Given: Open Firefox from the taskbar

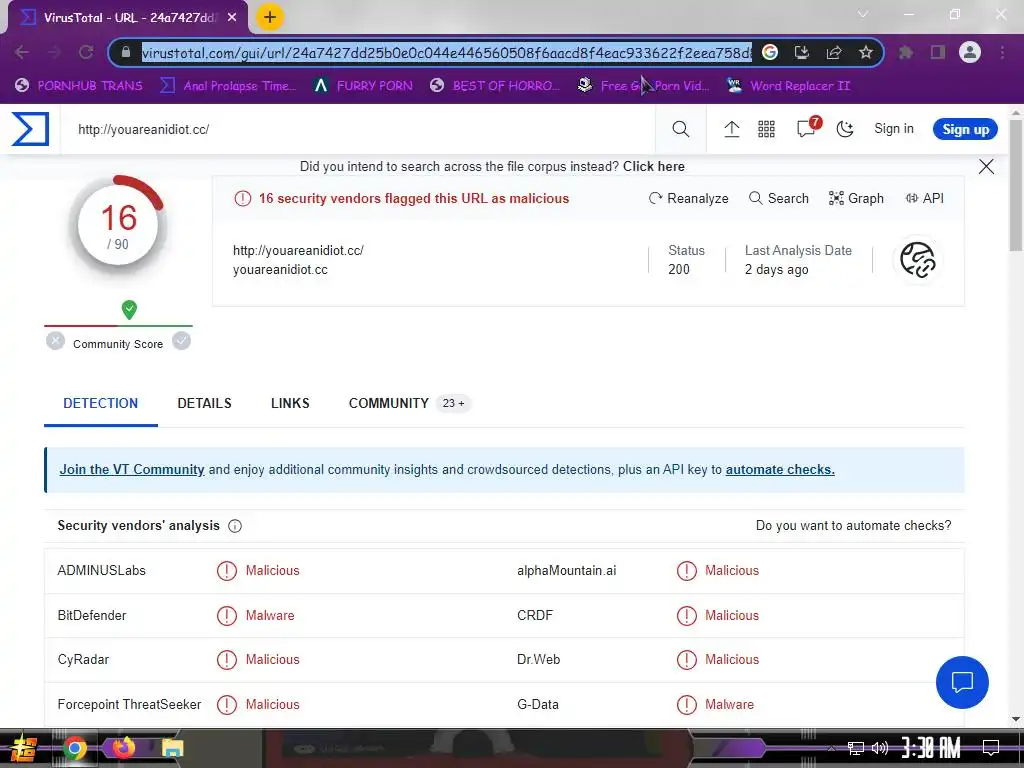Looking at the screenshot, I should (x=123, y=748).
